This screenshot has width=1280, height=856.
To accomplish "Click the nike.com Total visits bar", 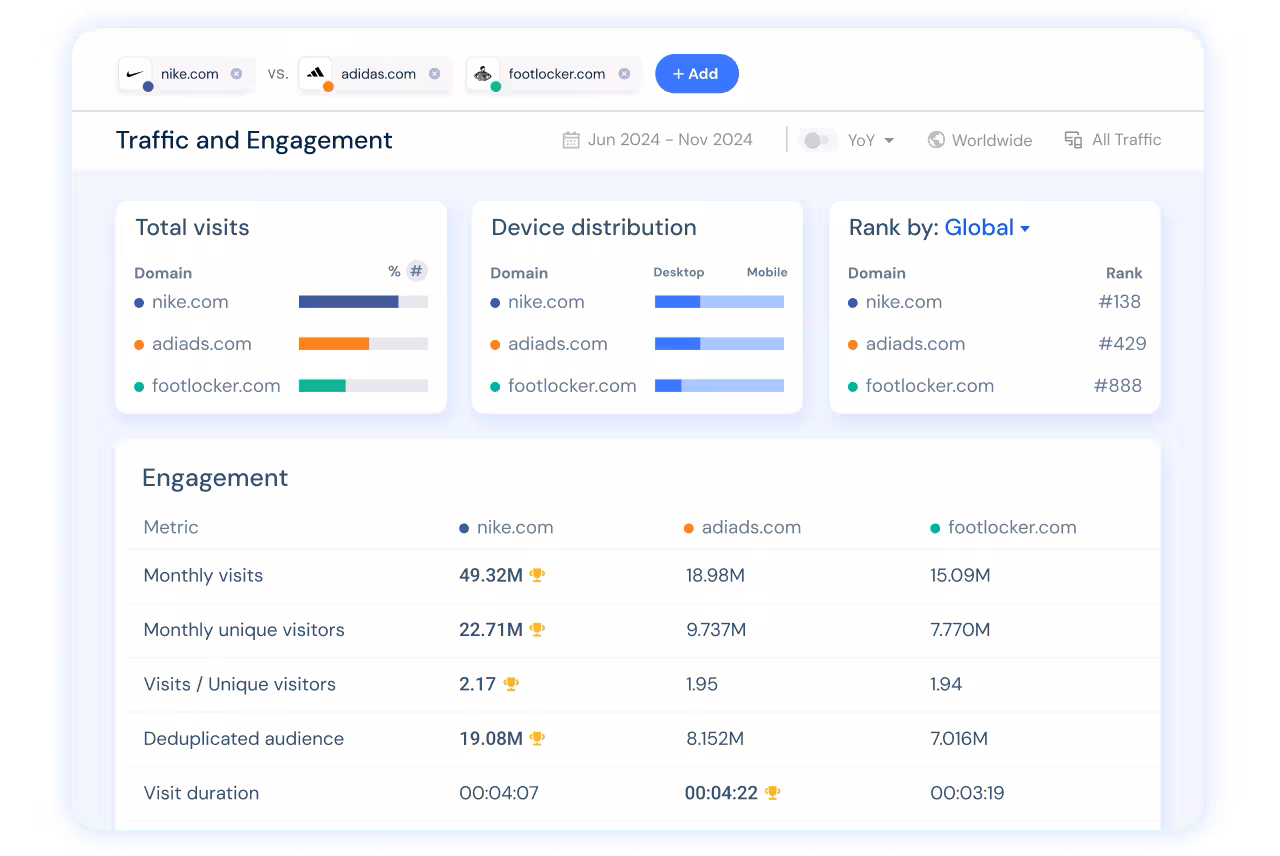I will (349, 302).
